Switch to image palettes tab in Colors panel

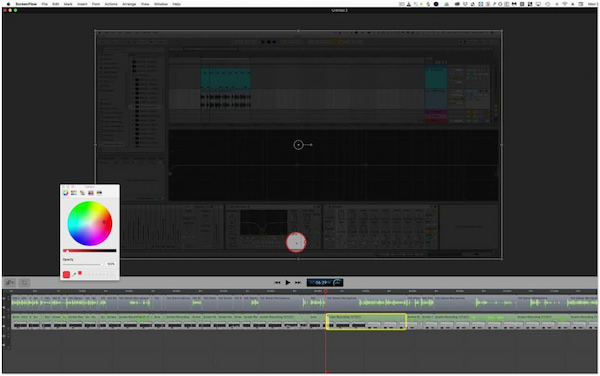pos(91,193)
